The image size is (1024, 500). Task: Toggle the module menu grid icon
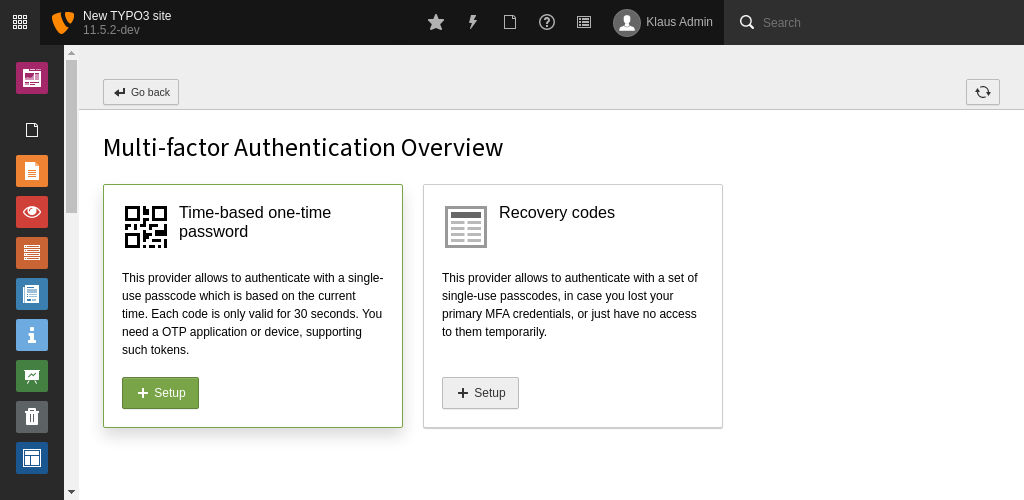click(x=20, y=22)
